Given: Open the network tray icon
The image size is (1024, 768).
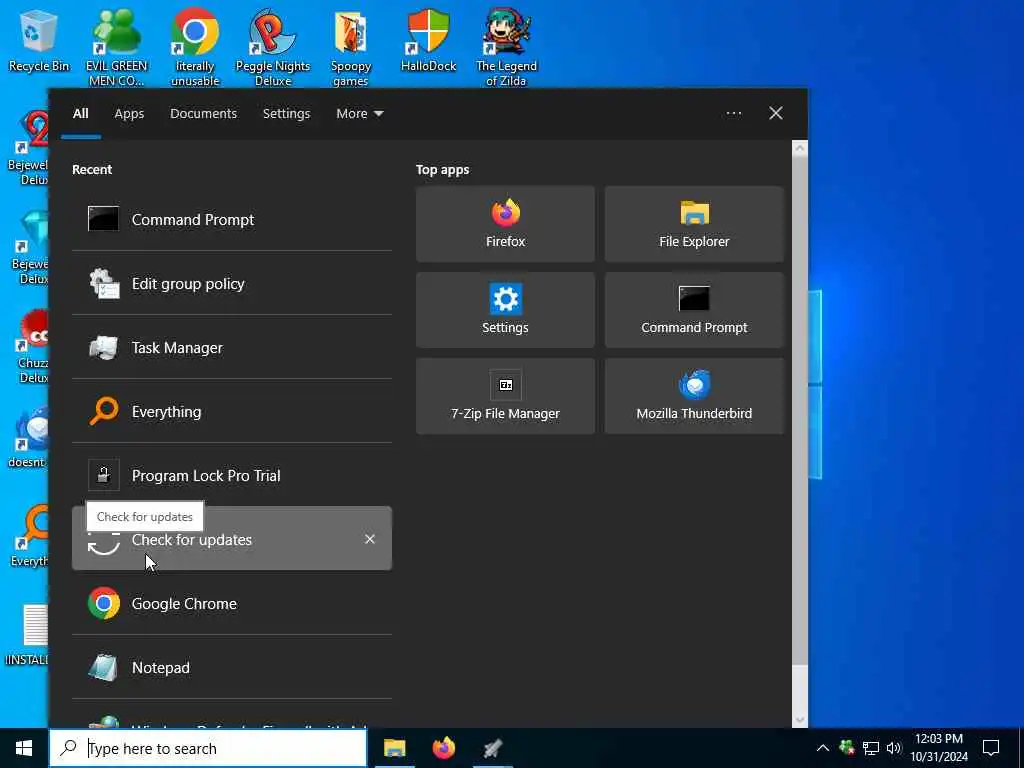Looking at the screenshot, I should 871,748.
